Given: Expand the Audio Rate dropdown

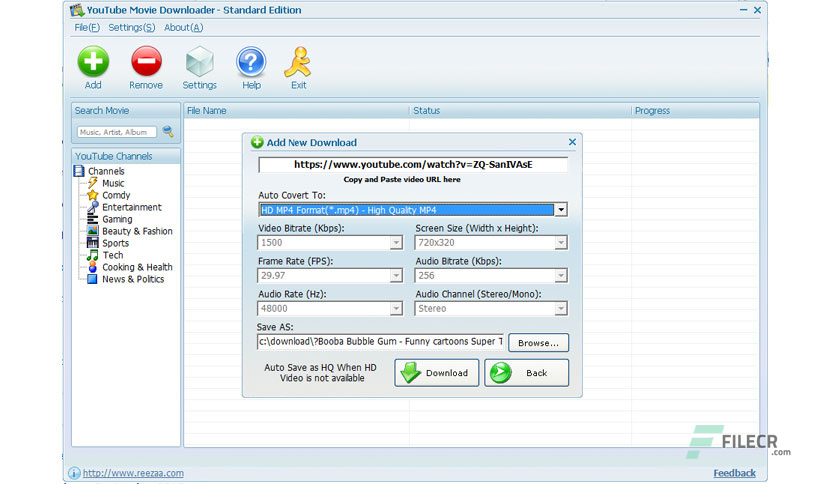Looking at the screenshot, I should click(x=396, y=309).
